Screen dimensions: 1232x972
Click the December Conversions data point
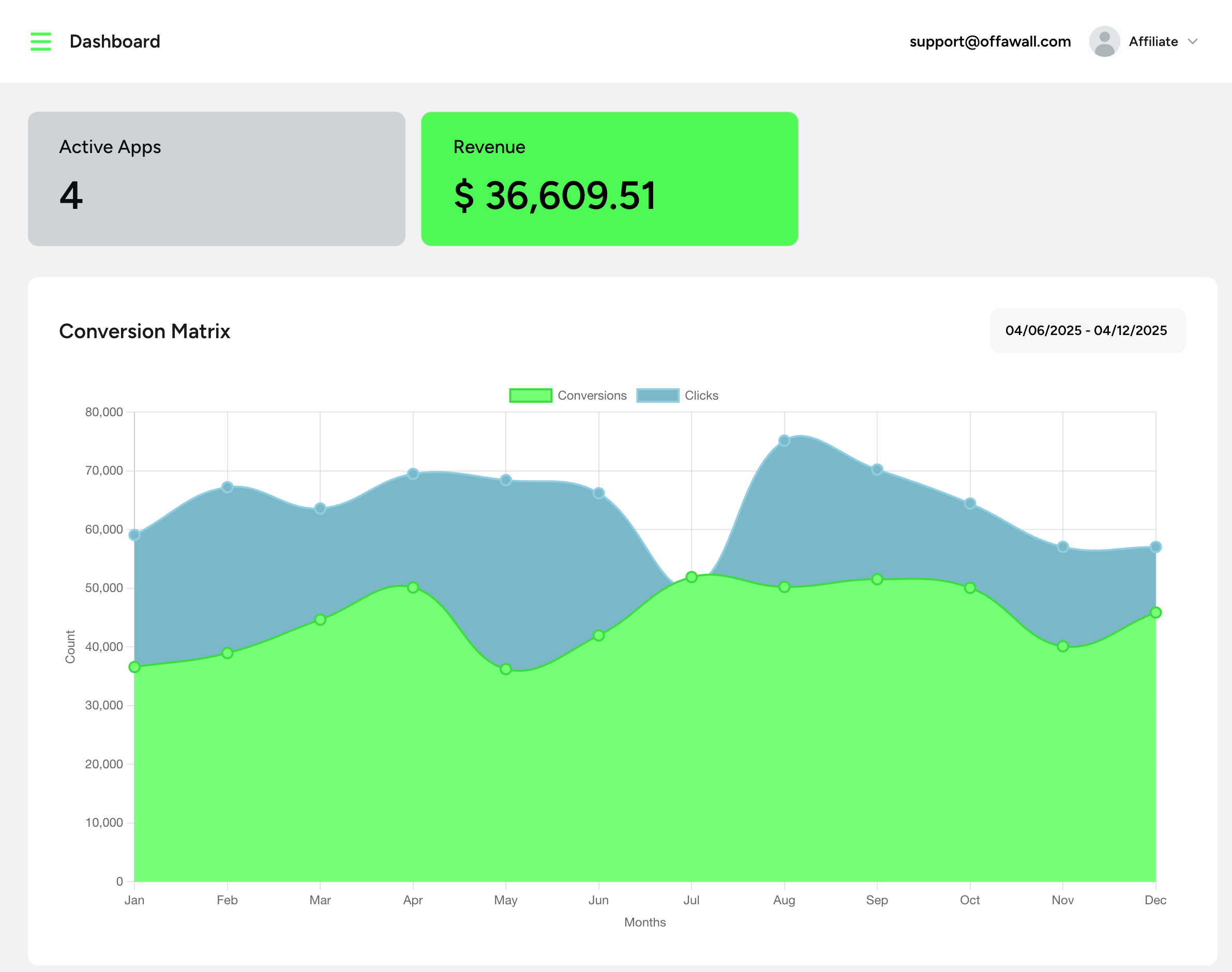click(1155, 613)
